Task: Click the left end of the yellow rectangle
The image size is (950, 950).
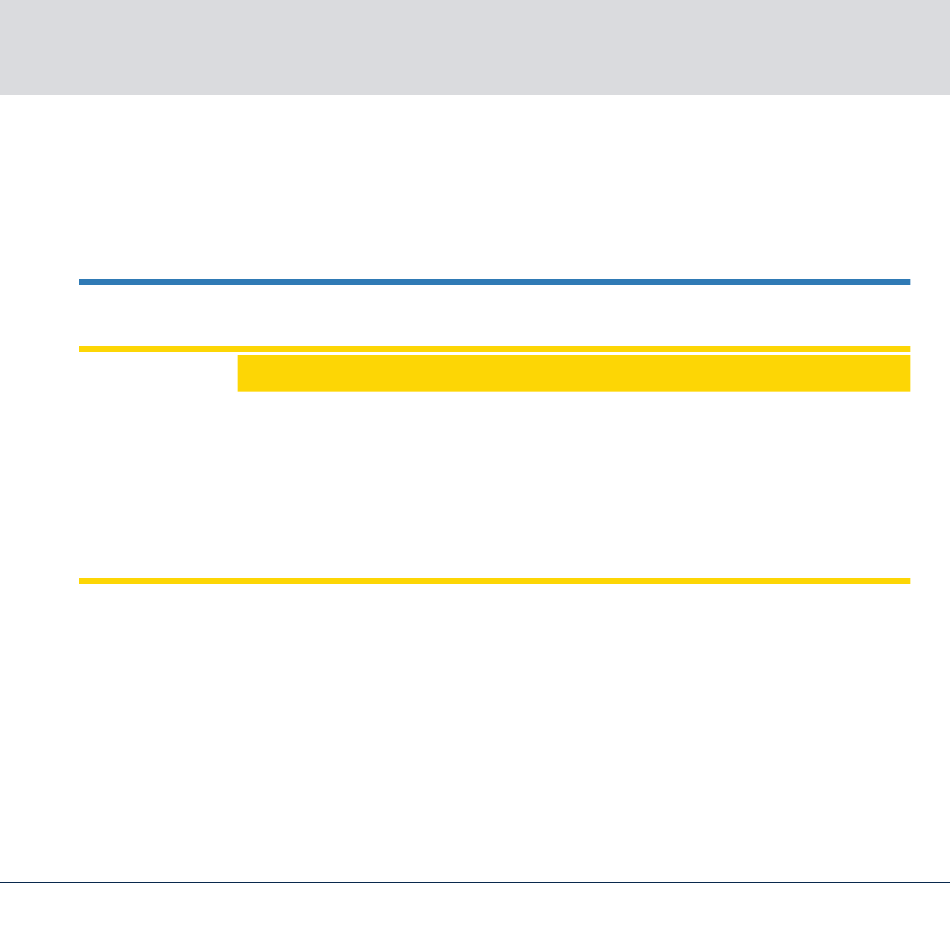Action: pyautogui.click(x=242, y=373)
